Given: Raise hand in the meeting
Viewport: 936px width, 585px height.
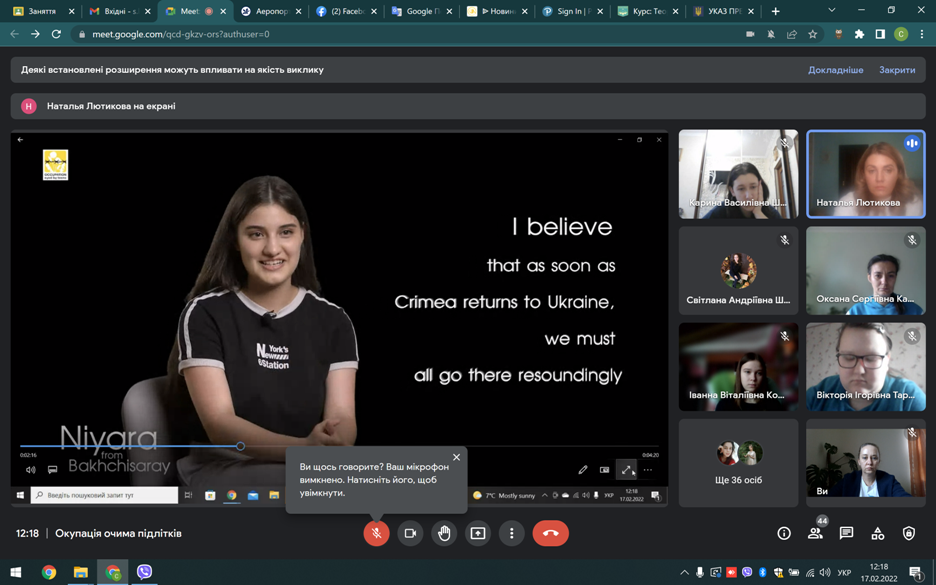Looking at the screenshot, I should 444,533.
